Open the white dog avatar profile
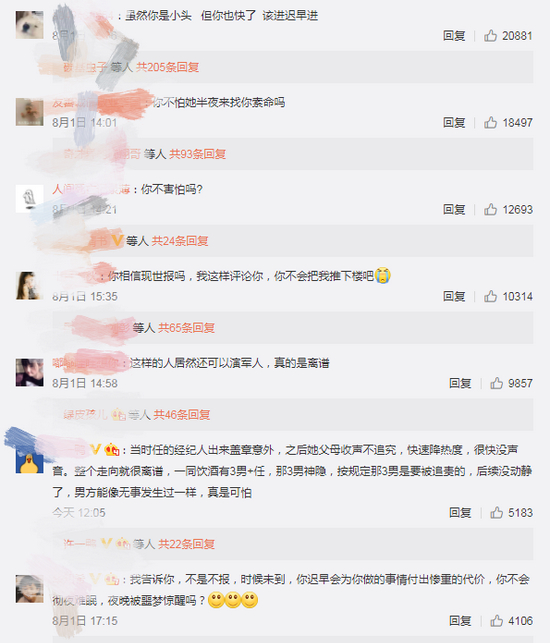550x643 pixels. pos(30,25)
